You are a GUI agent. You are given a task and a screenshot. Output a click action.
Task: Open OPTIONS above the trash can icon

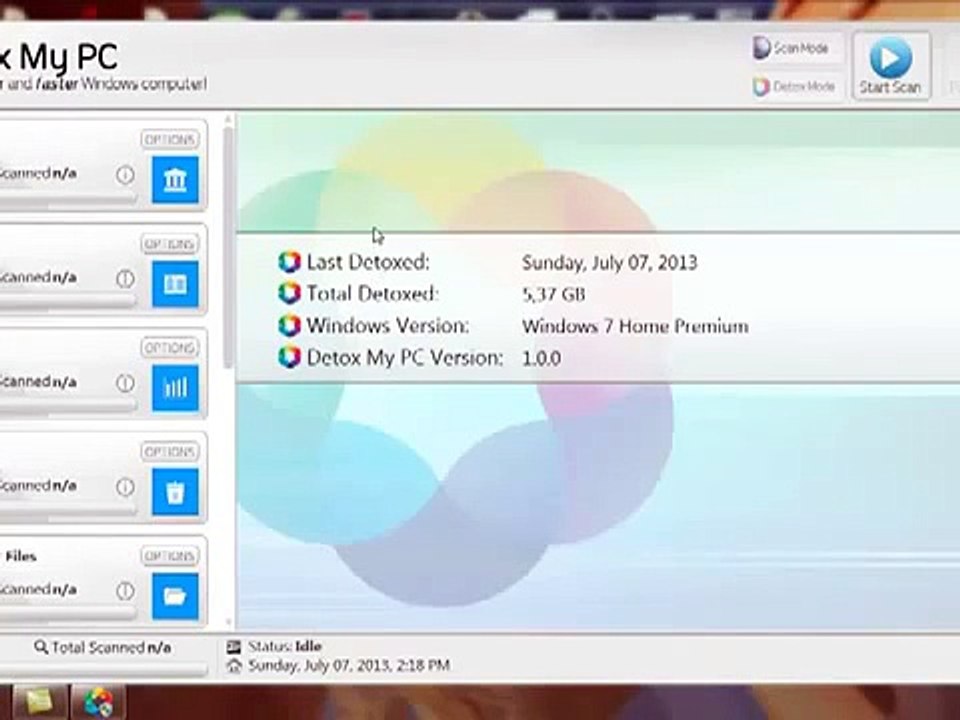[x=170, y=452]
